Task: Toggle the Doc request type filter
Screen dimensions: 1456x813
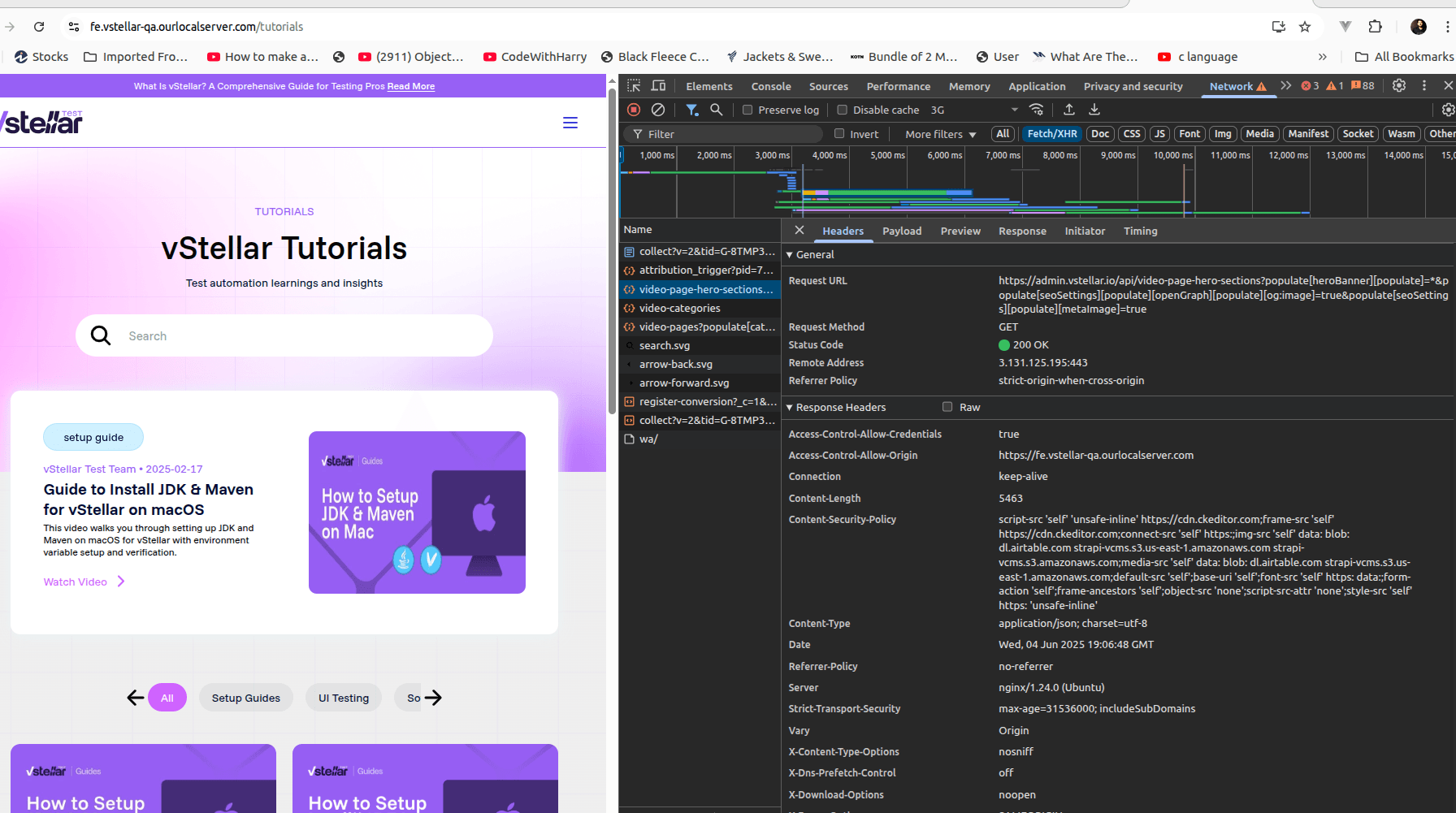Action: (1100, 134)
